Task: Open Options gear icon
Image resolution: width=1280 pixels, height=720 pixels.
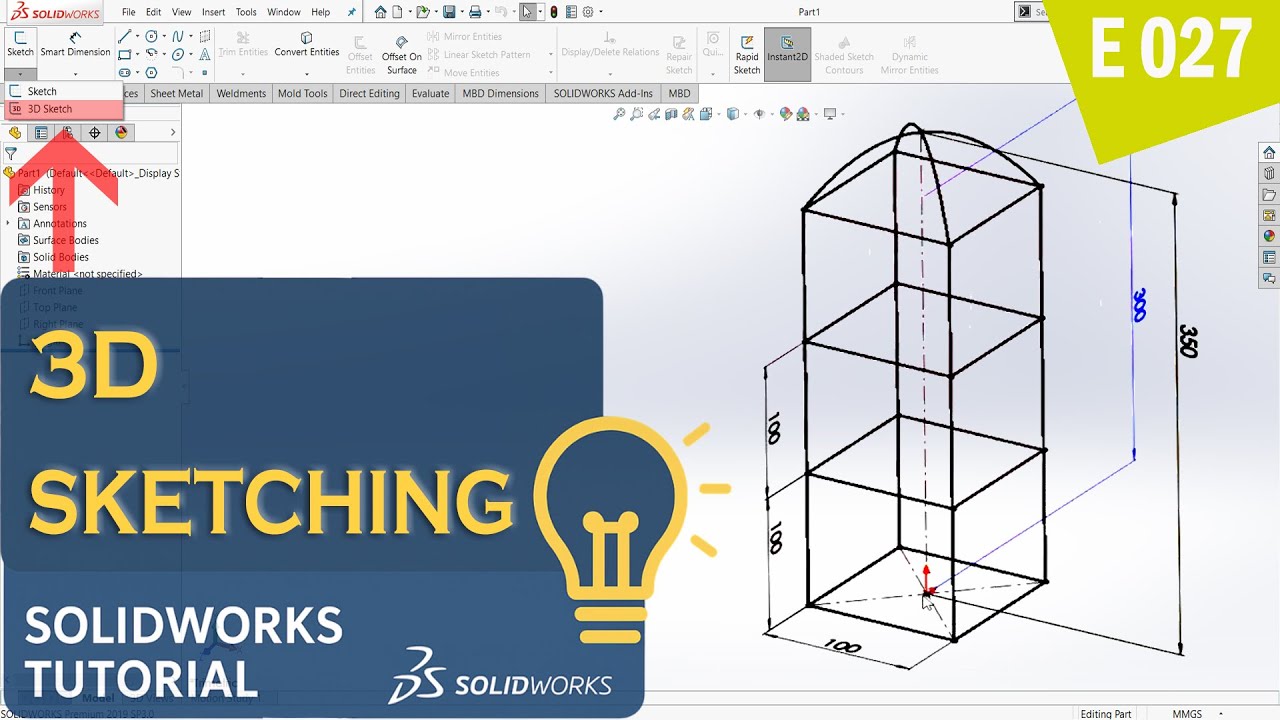Action: tap(588, 12)
